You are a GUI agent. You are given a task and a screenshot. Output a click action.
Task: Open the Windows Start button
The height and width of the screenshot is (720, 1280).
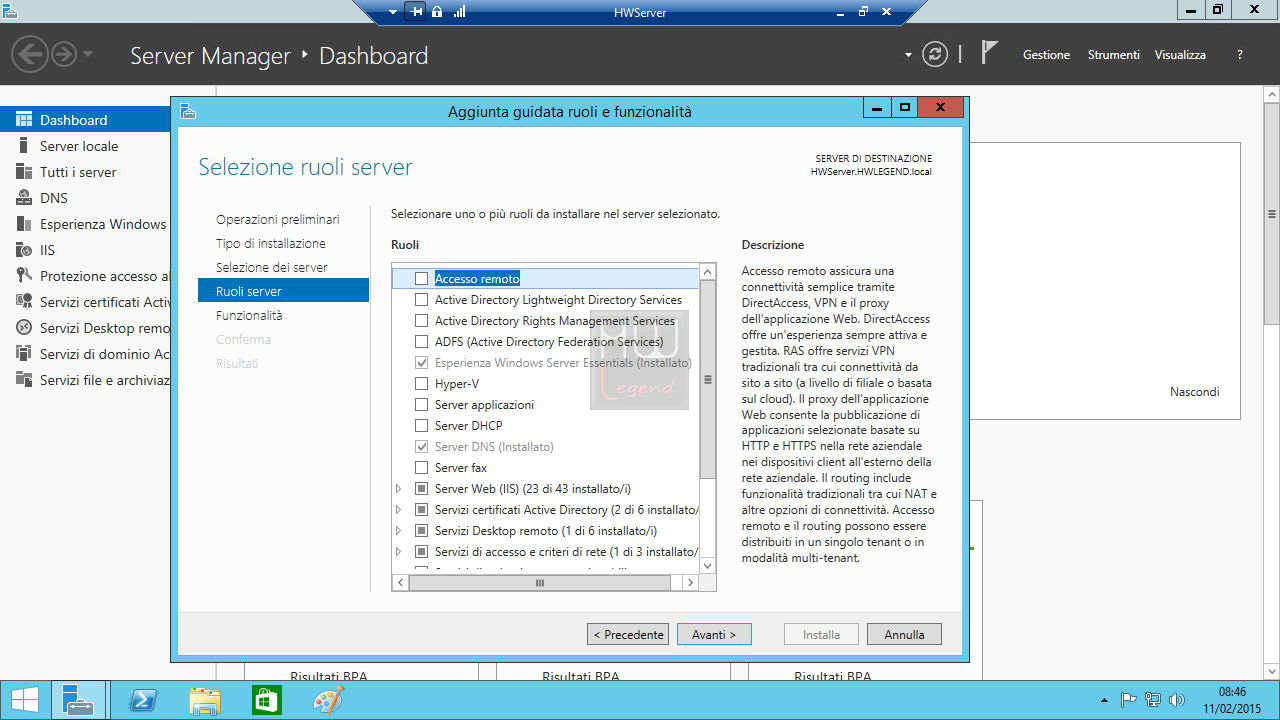click(x=24, y=700)
